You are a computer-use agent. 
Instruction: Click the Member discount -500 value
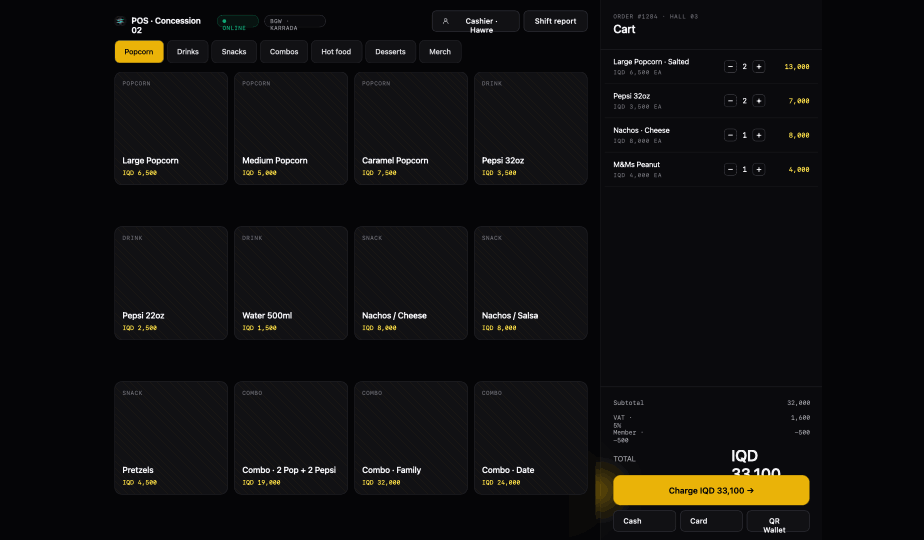point(802,433)
